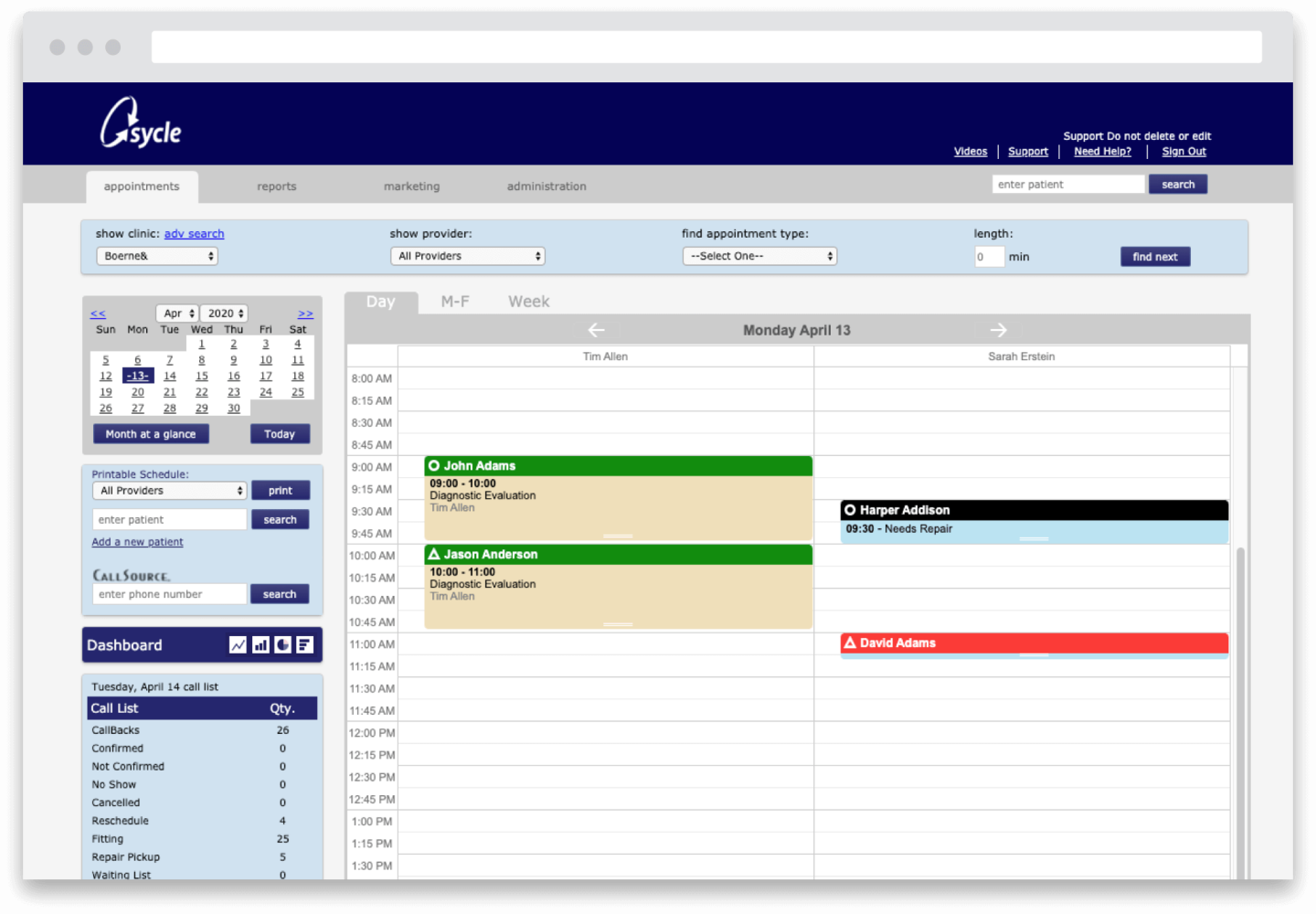
Task: Click the status circle on John Adams appointment
Action: point(433,465)
